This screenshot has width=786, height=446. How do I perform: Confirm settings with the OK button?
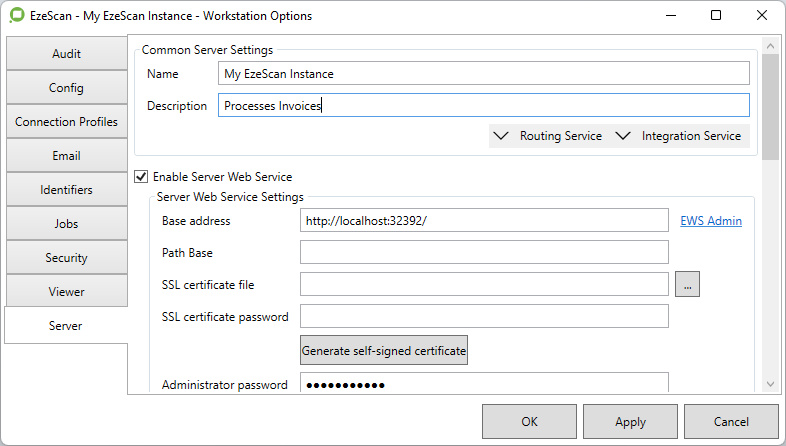(x=529, y=422)
